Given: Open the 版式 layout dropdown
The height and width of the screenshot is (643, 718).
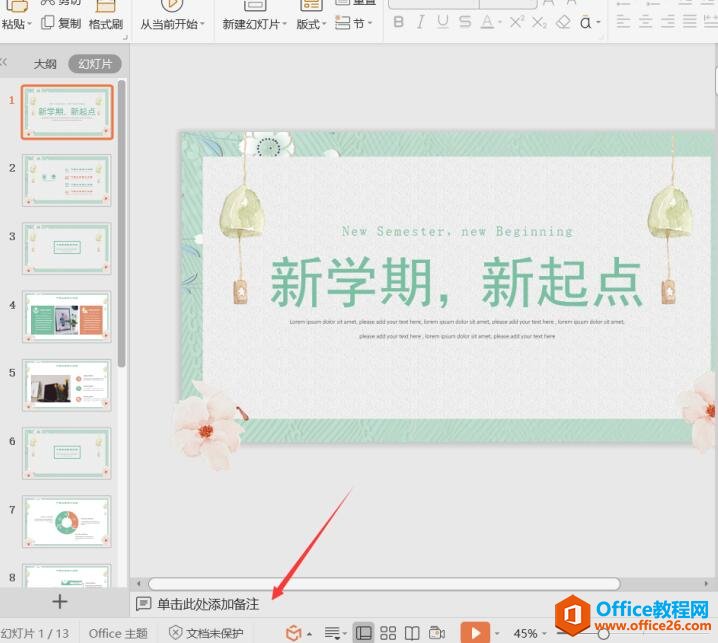Looking at the screenshot, I should [x=311, y=24].
